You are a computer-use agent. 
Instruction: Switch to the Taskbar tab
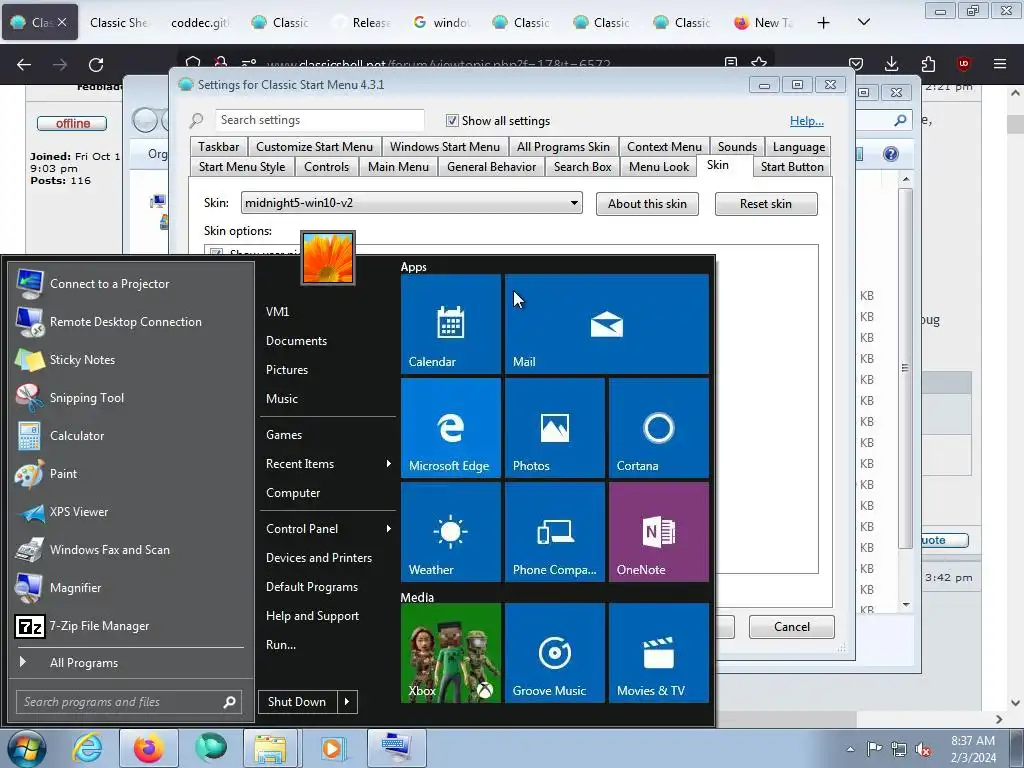coord(219,147)
